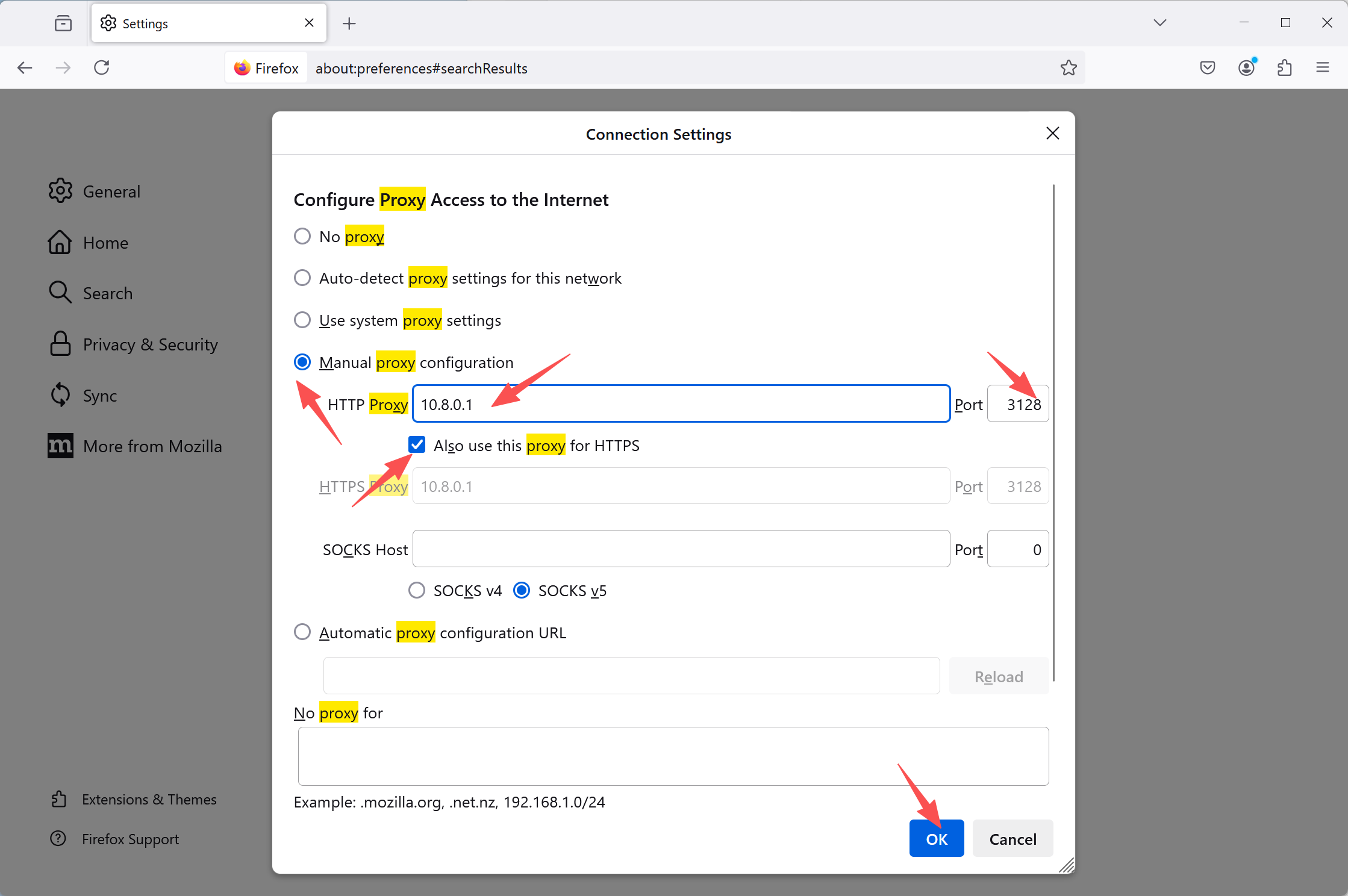Click the Pocket save icon in toolbar
Viewport: 1348px width, 896px height.
pyautogui.click(x=1207, y=67)
